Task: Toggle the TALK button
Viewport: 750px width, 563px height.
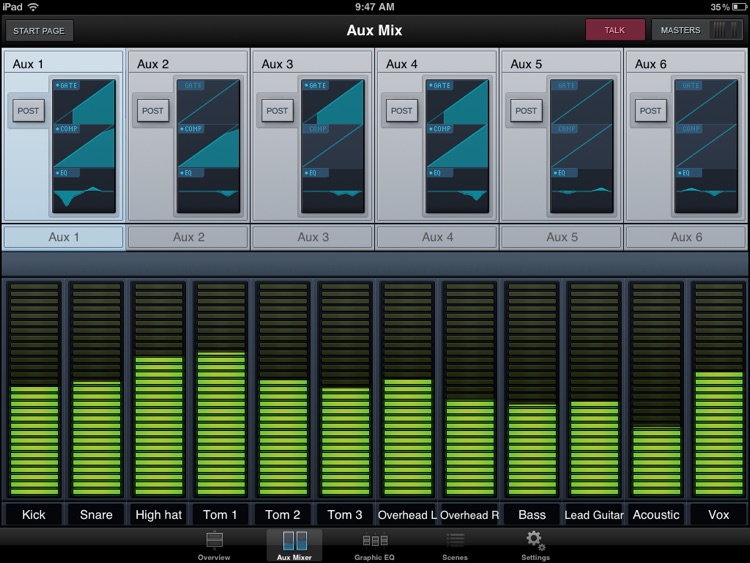Action: click(x=615, y=30)
